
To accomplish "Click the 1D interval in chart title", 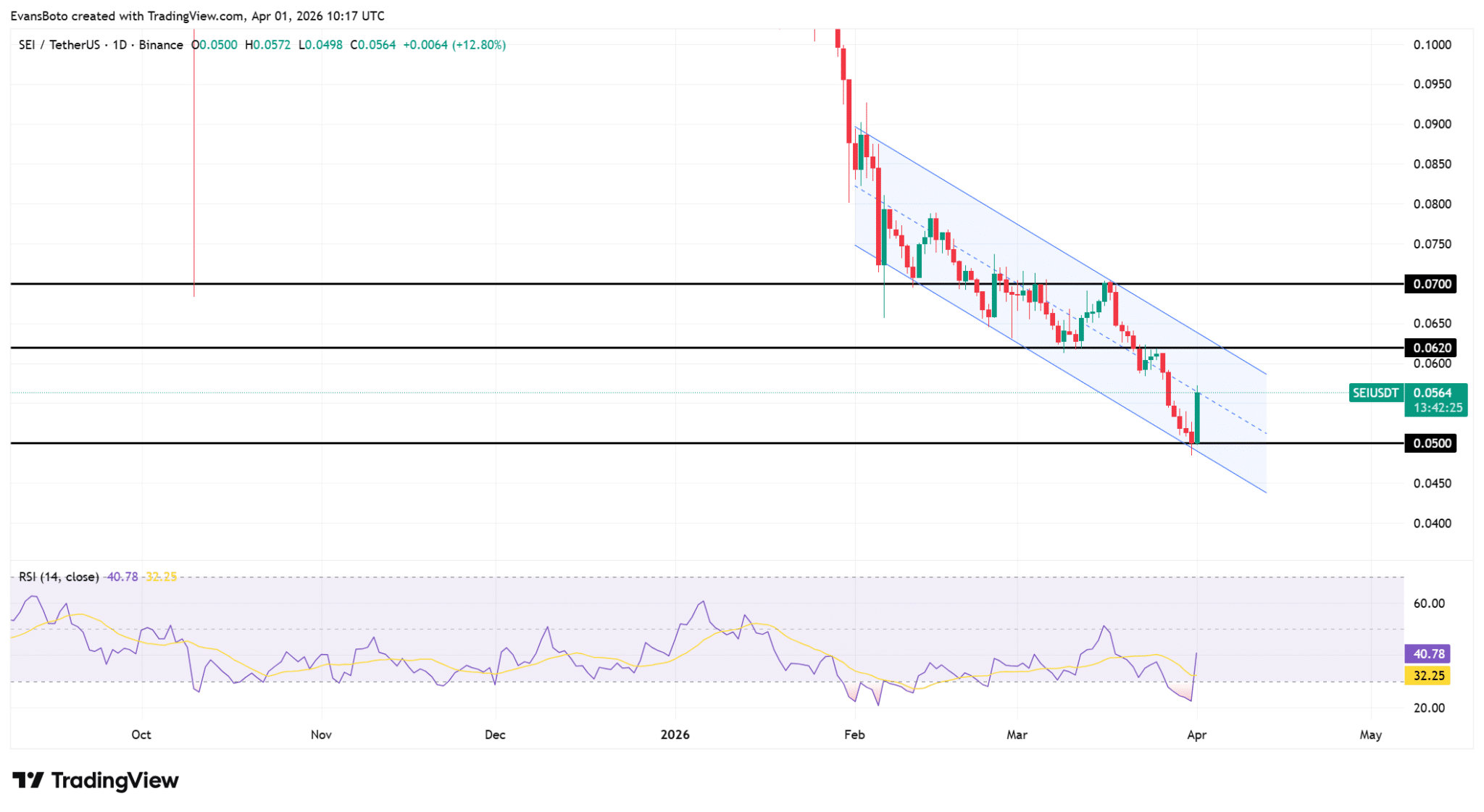I will (x=120, y=45).
